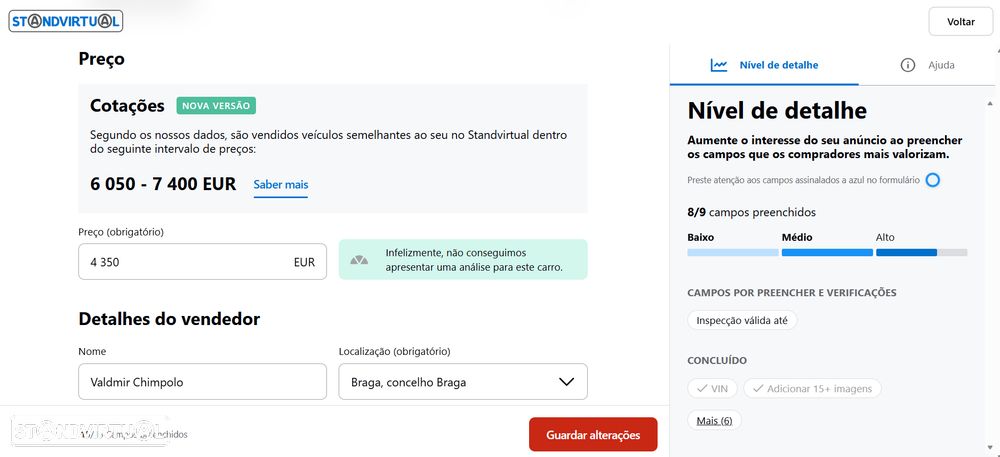Expand the Localização dropdown chevron
Viewport: 1000px width, 457px height.
point(566,382)
